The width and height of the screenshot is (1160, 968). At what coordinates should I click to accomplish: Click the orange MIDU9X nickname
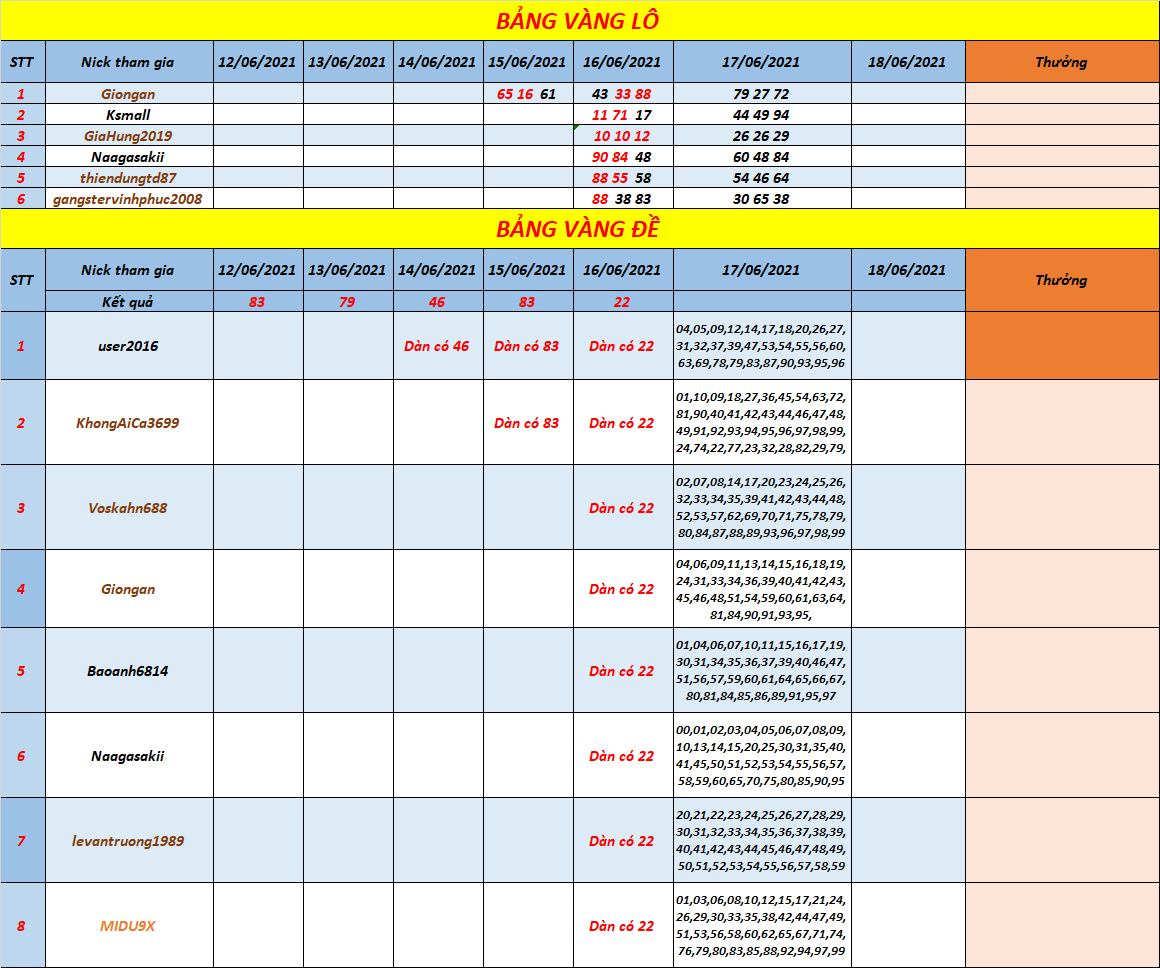pos(128,926)
